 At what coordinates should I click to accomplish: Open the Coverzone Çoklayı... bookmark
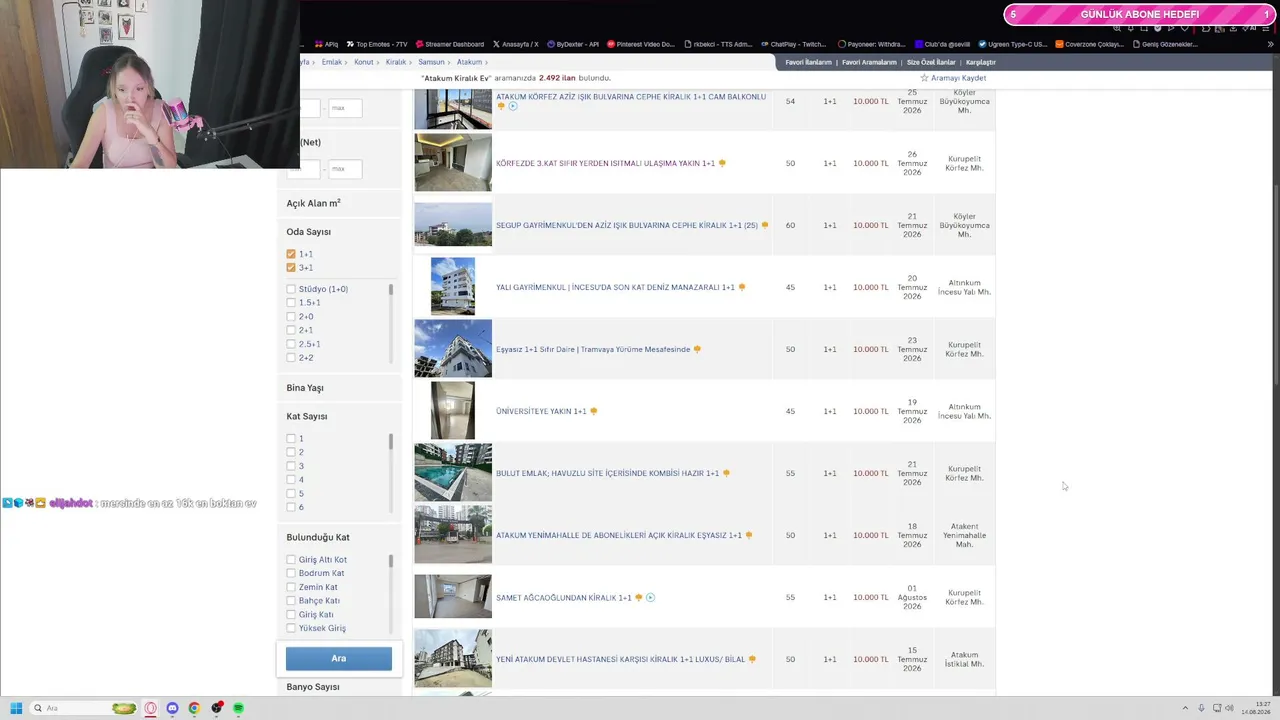pyautogui.click(x=1090, y=44)
